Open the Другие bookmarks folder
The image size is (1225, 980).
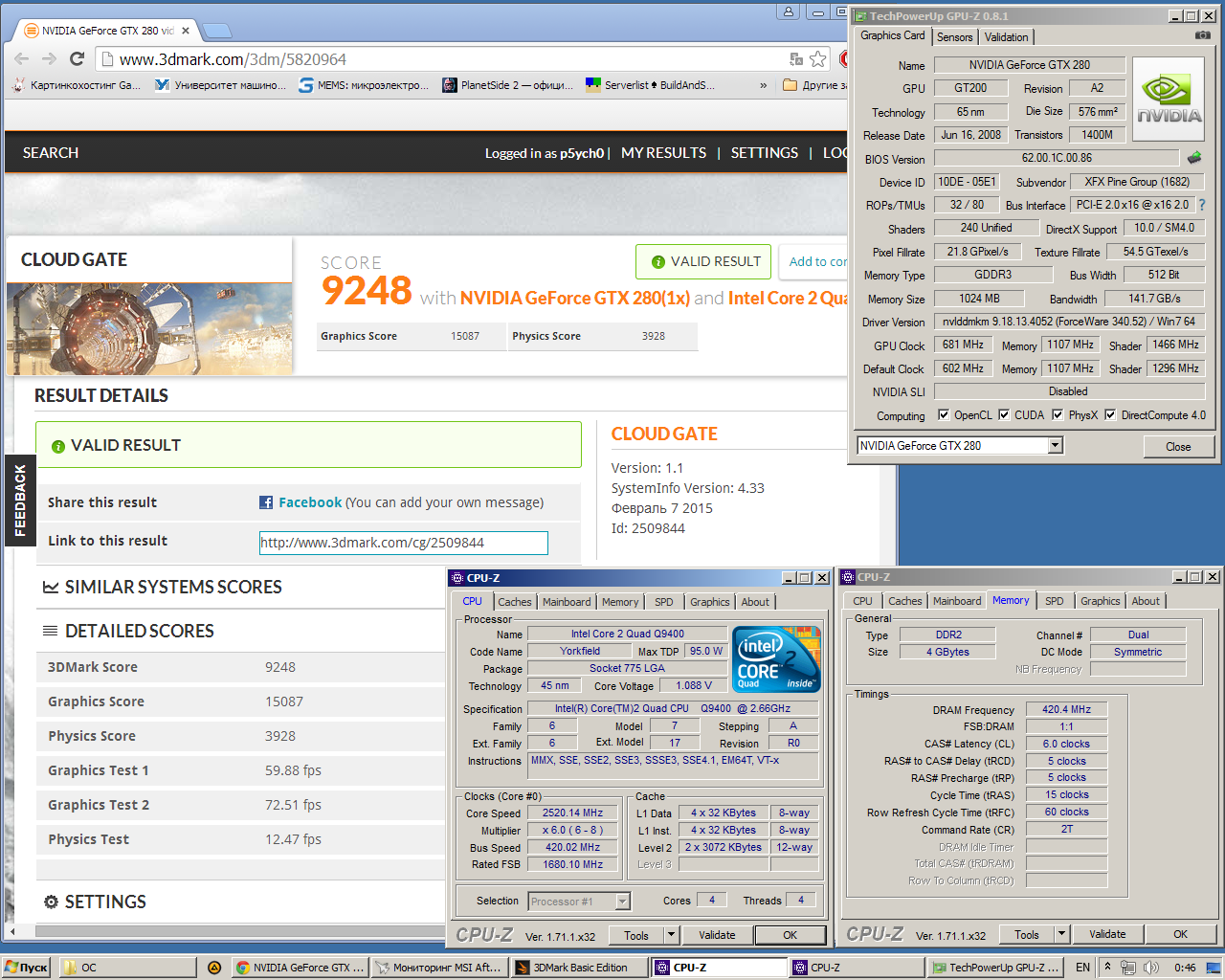(815, 85)
